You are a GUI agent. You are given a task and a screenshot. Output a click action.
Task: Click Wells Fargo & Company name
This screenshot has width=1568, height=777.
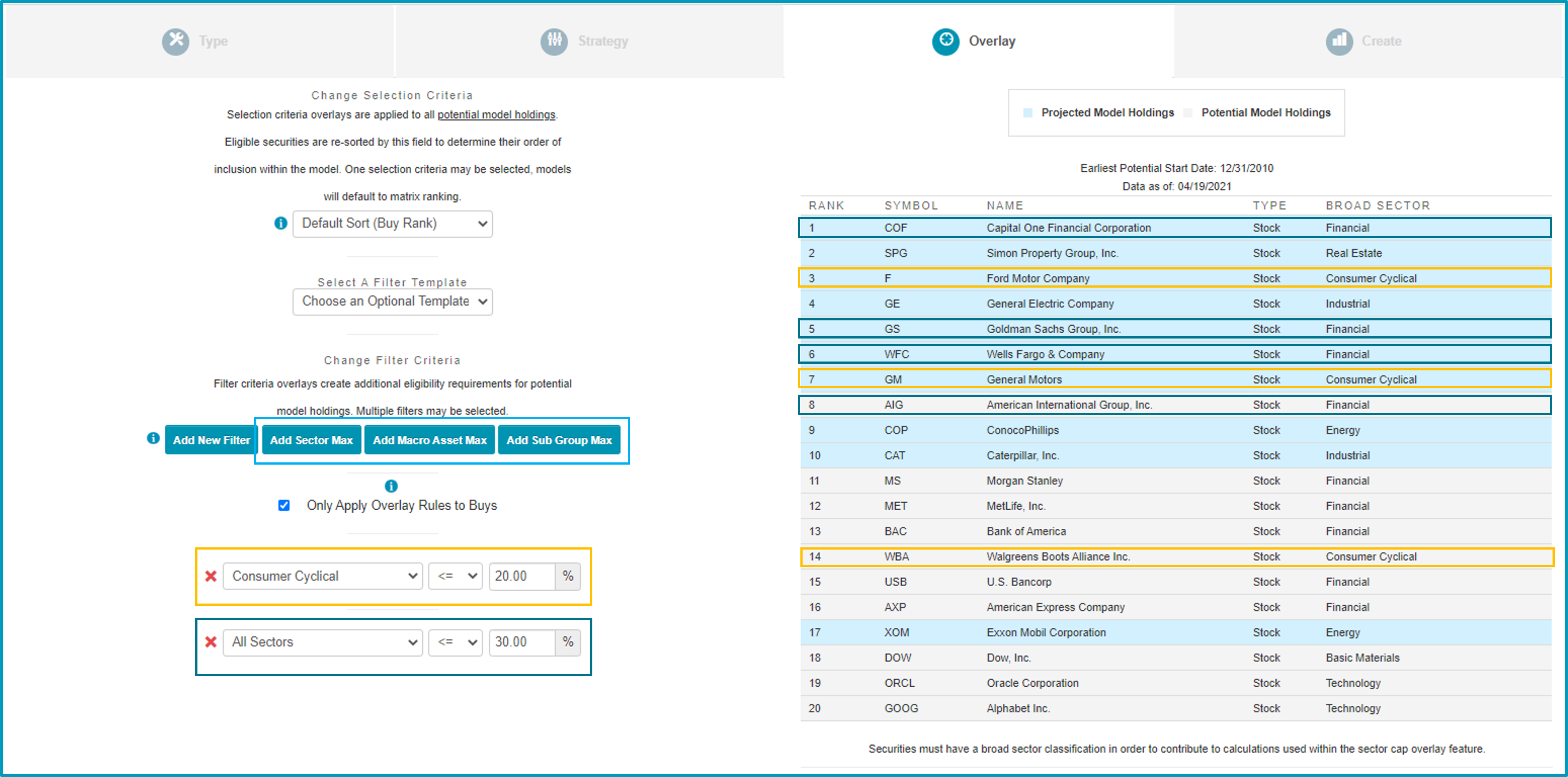[1045, 354]
